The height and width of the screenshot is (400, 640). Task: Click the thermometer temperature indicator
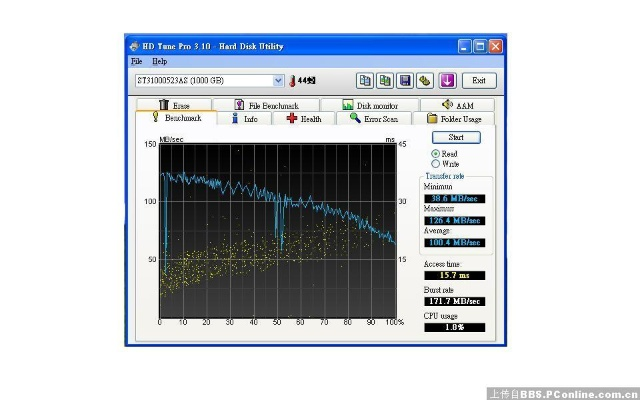pos(294,80)
